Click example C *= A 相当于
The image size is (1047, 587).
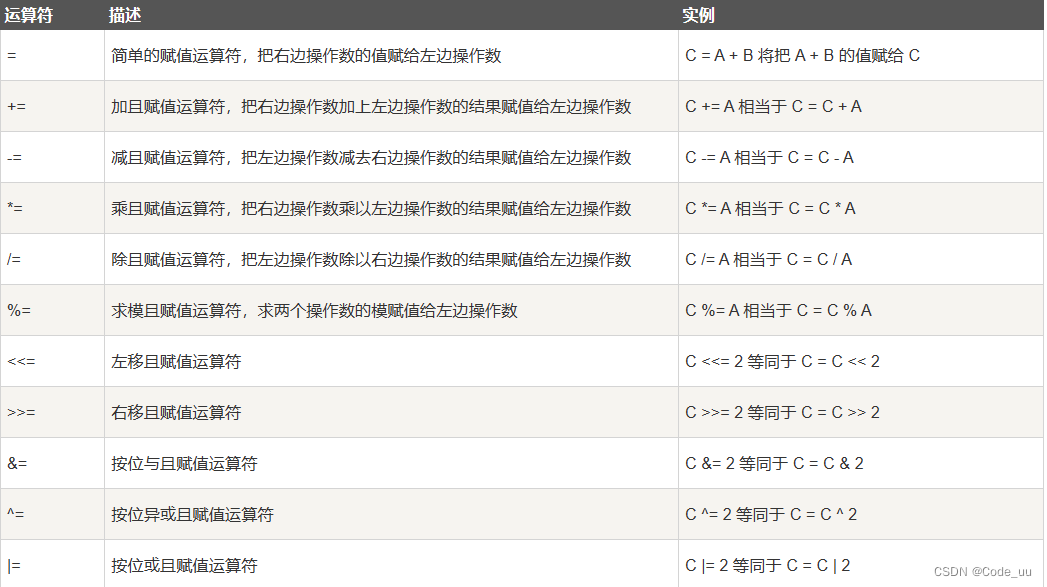click(x=771, y=208)
